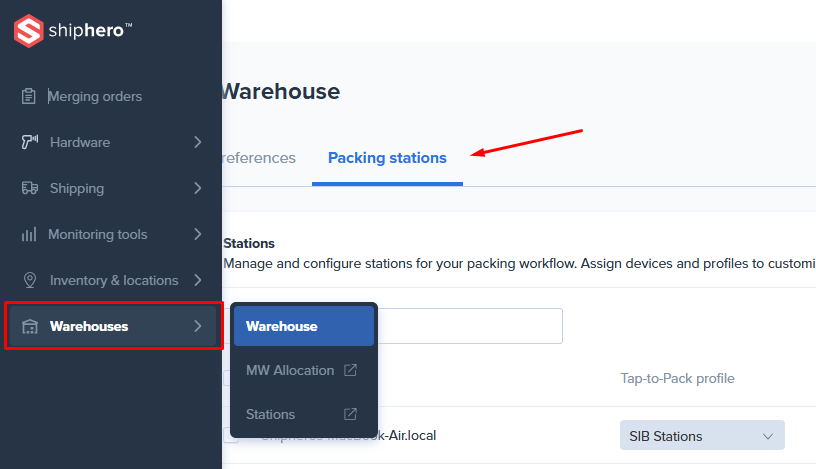Click the Hardware scanner icon
Viewport: 816px width, 469px height.
[x=29, y=142]
